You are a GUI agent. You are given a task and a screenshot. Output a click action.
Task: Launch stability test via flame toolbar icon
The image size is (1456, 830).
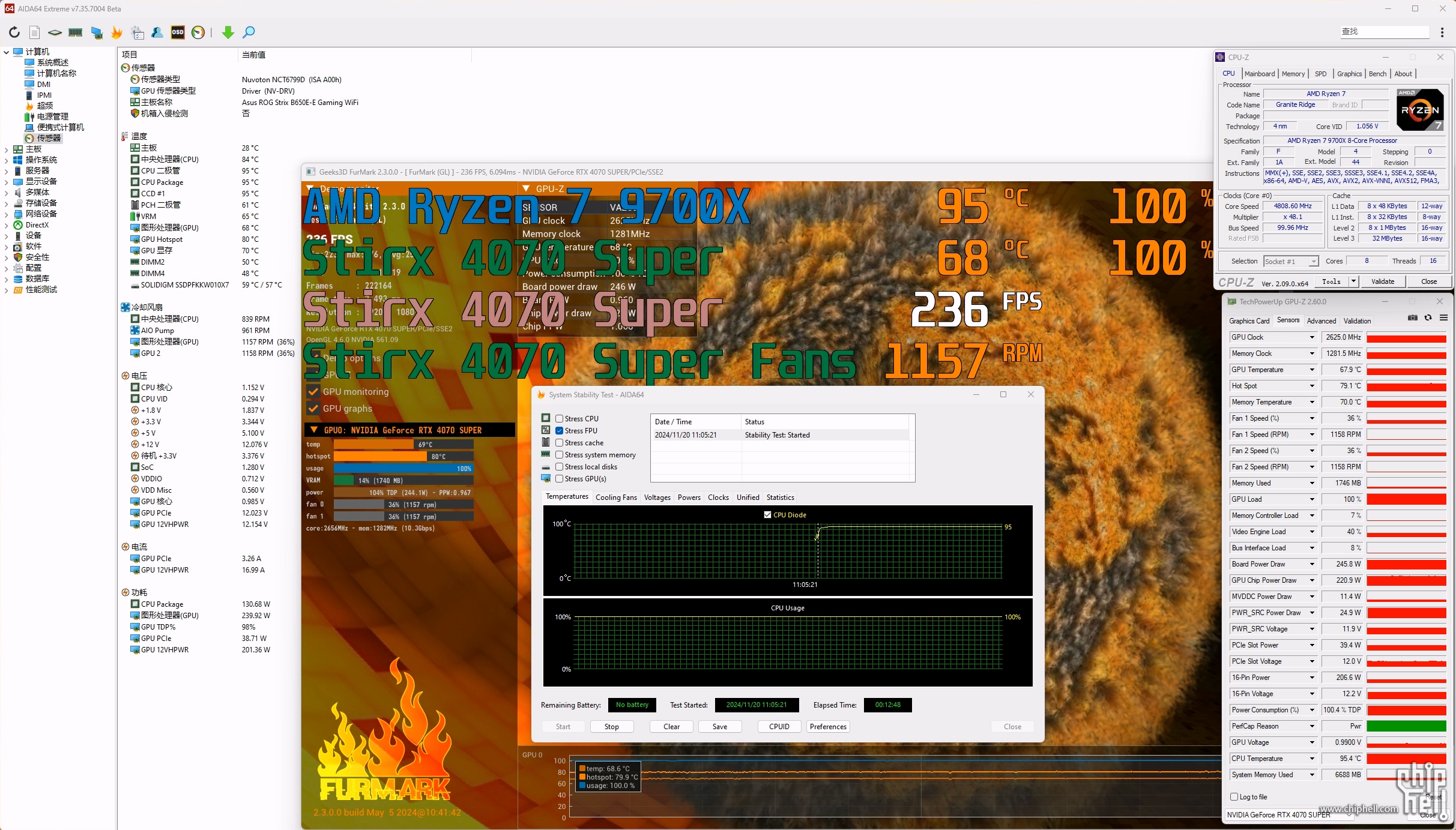pyautogui.click(x=117, y=32)
